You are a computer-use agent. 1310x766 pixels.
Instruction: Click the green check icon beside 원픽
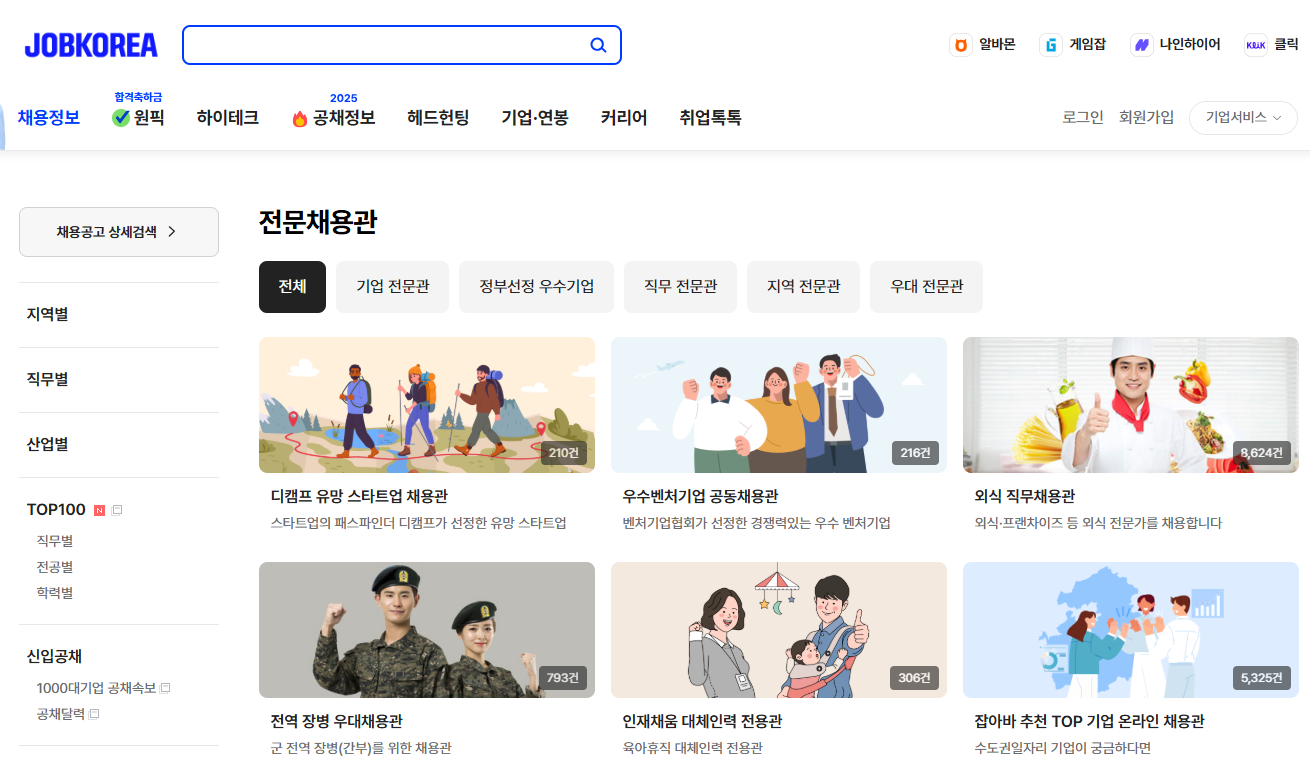click(x=120, y=117)
